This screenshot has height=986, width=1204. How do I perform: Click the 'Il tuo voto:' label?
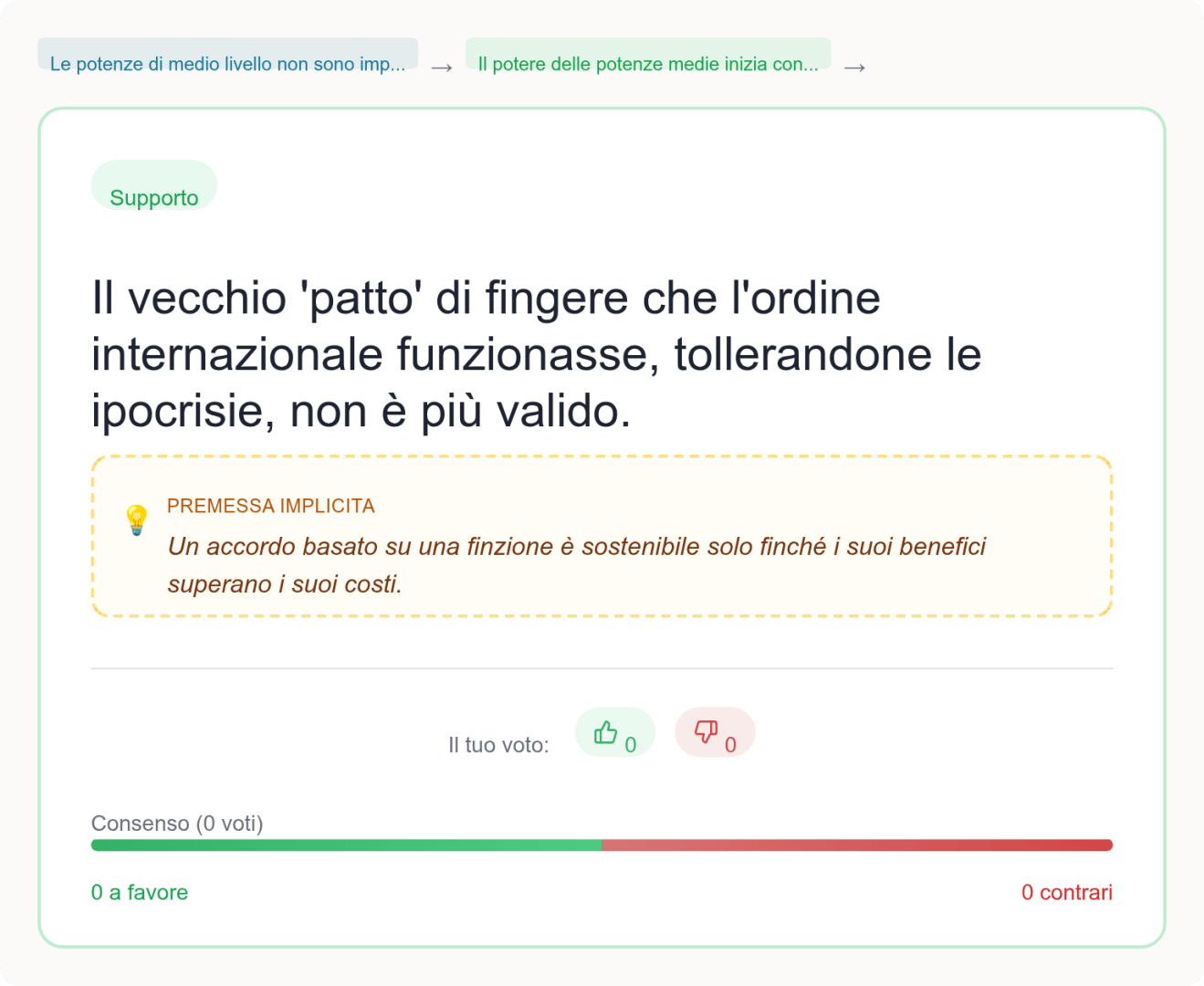[498, 745]
